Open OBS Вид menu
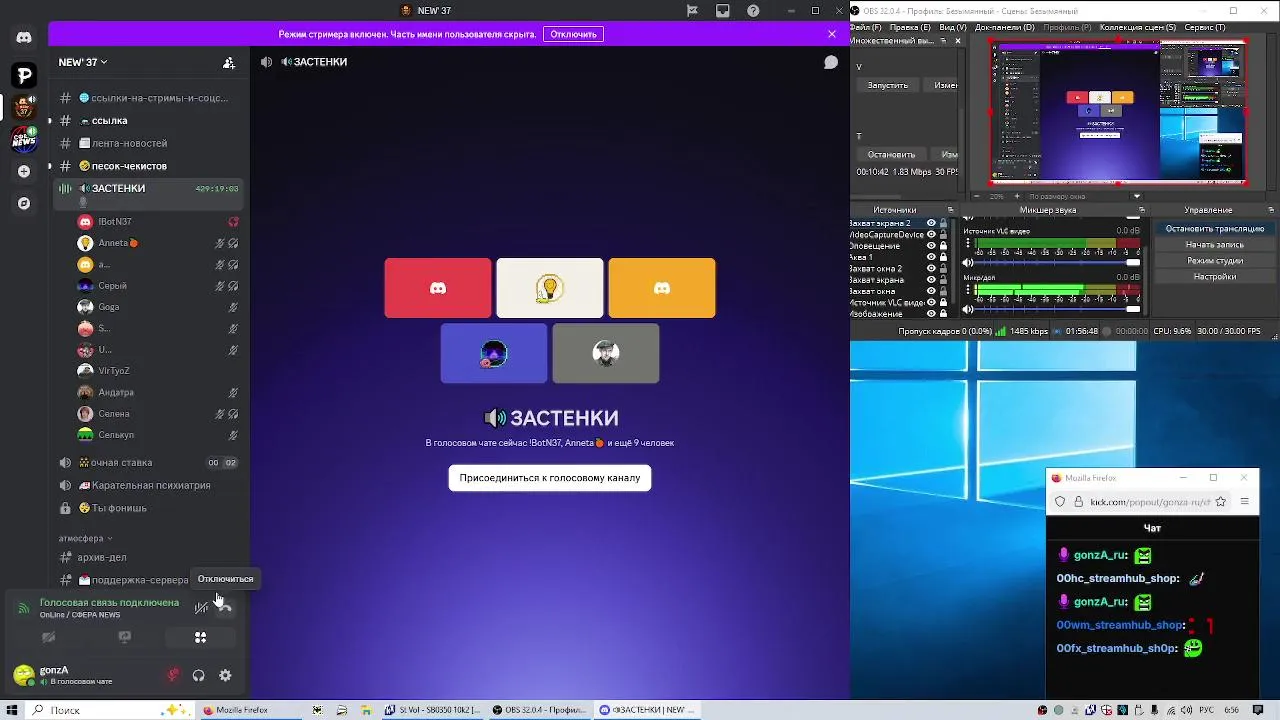 point(953,27)
